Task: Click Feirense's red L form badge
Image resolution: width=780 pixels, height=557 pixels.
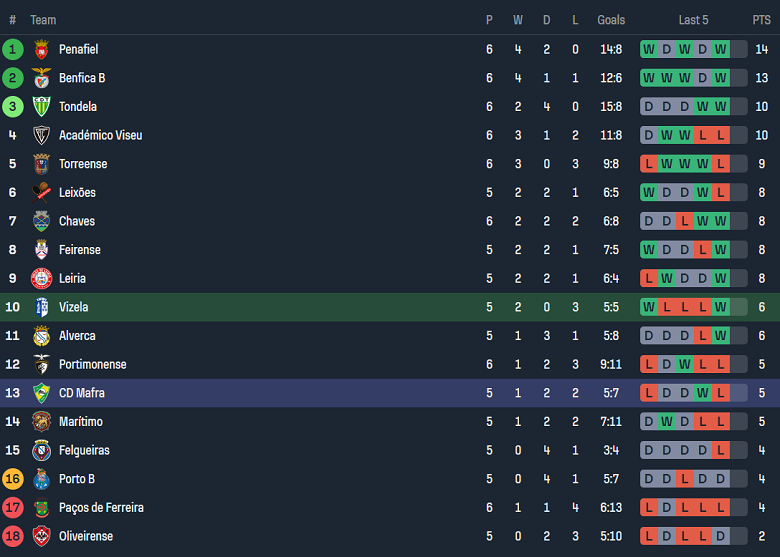Action: (x=703, y=250)
